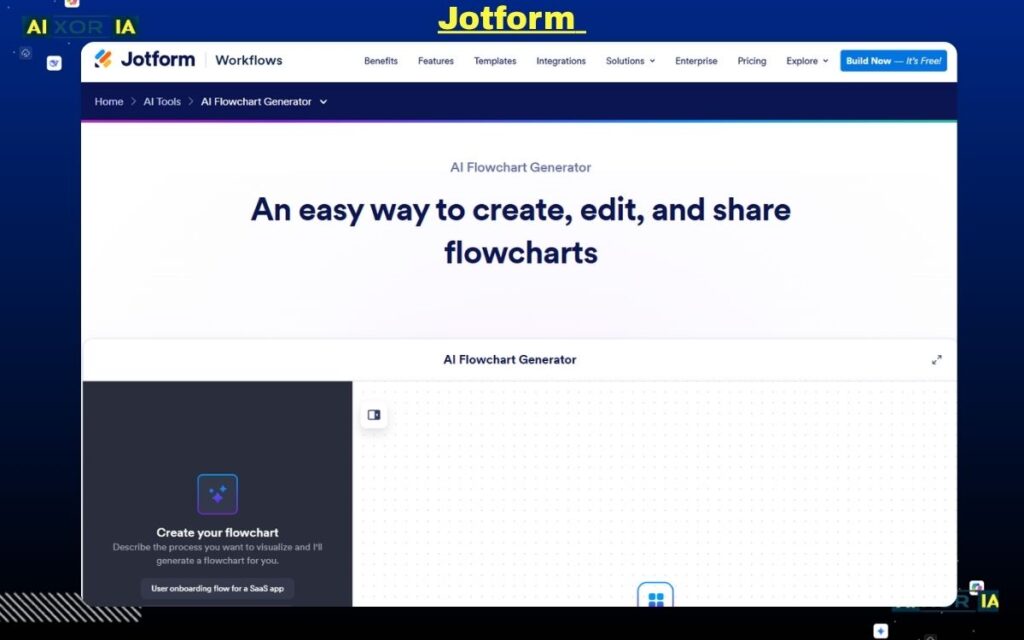This screenshot has height=640, width=1024.
Task: Click the Build Now — It's Free button
Action: coord(894,60)
